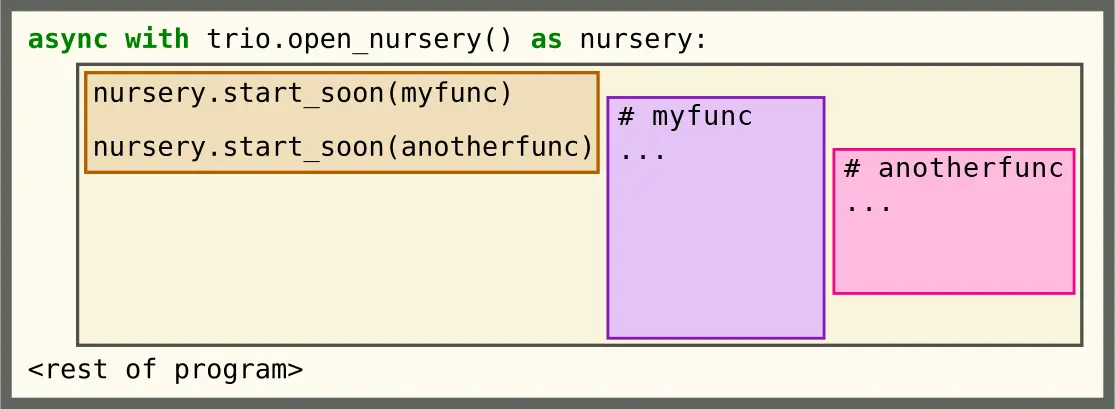Click the empty beige nursery area below the orange box
Viewport: 1115px width, 409px height.
pos(341,260)
